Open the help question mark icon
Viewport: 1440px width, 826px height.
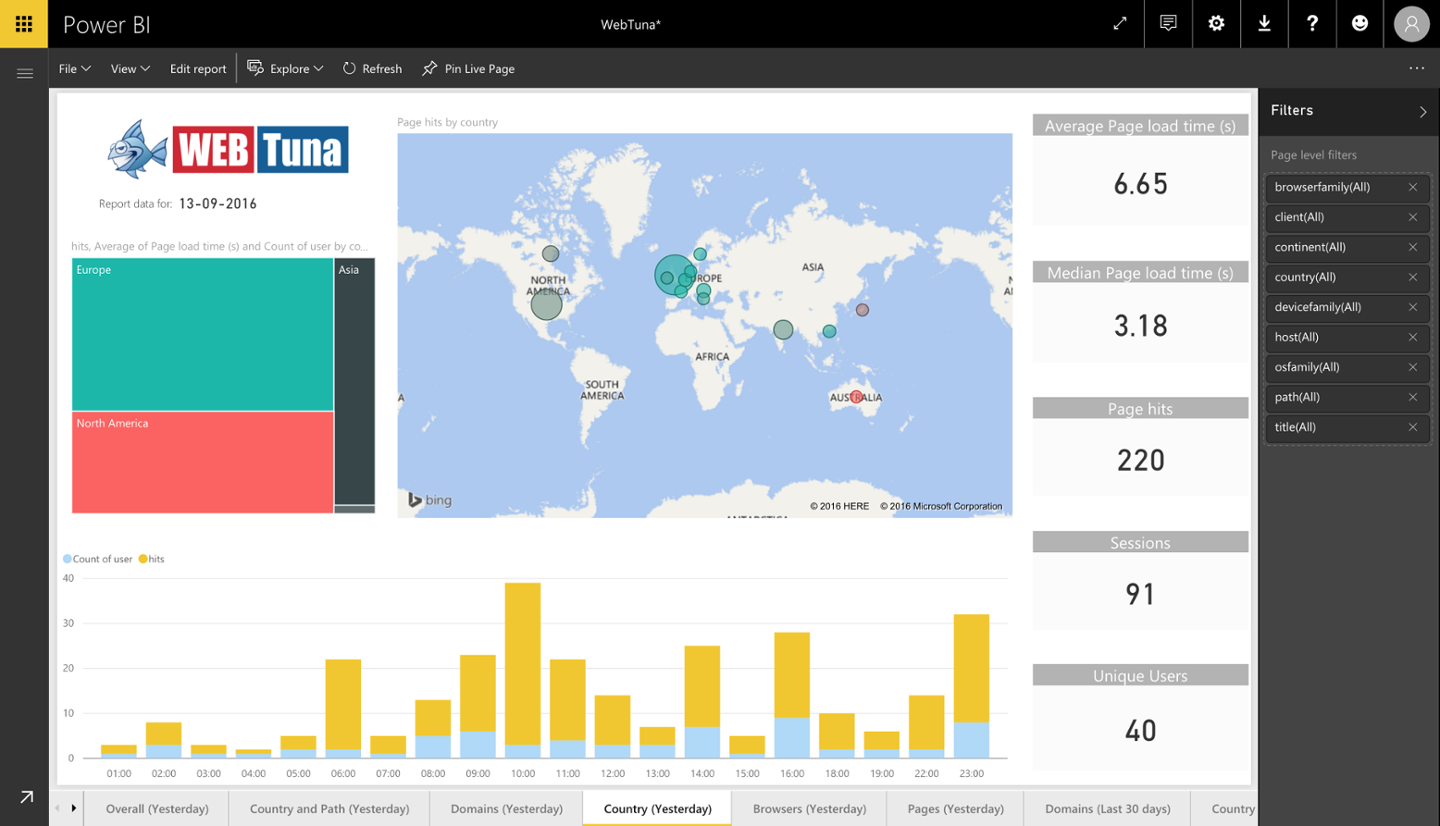(1312, 24)
